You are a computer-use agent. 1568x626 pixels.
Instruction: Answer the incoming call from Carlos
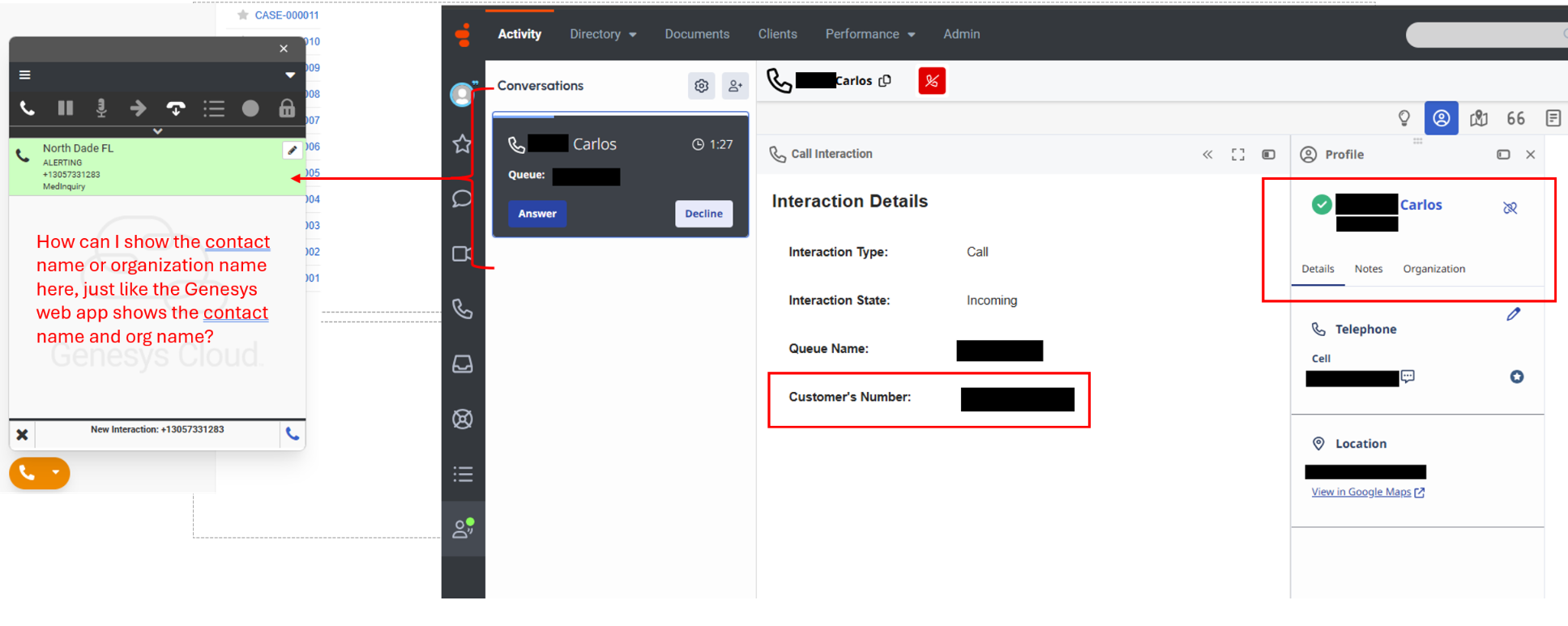pos(537,214)
